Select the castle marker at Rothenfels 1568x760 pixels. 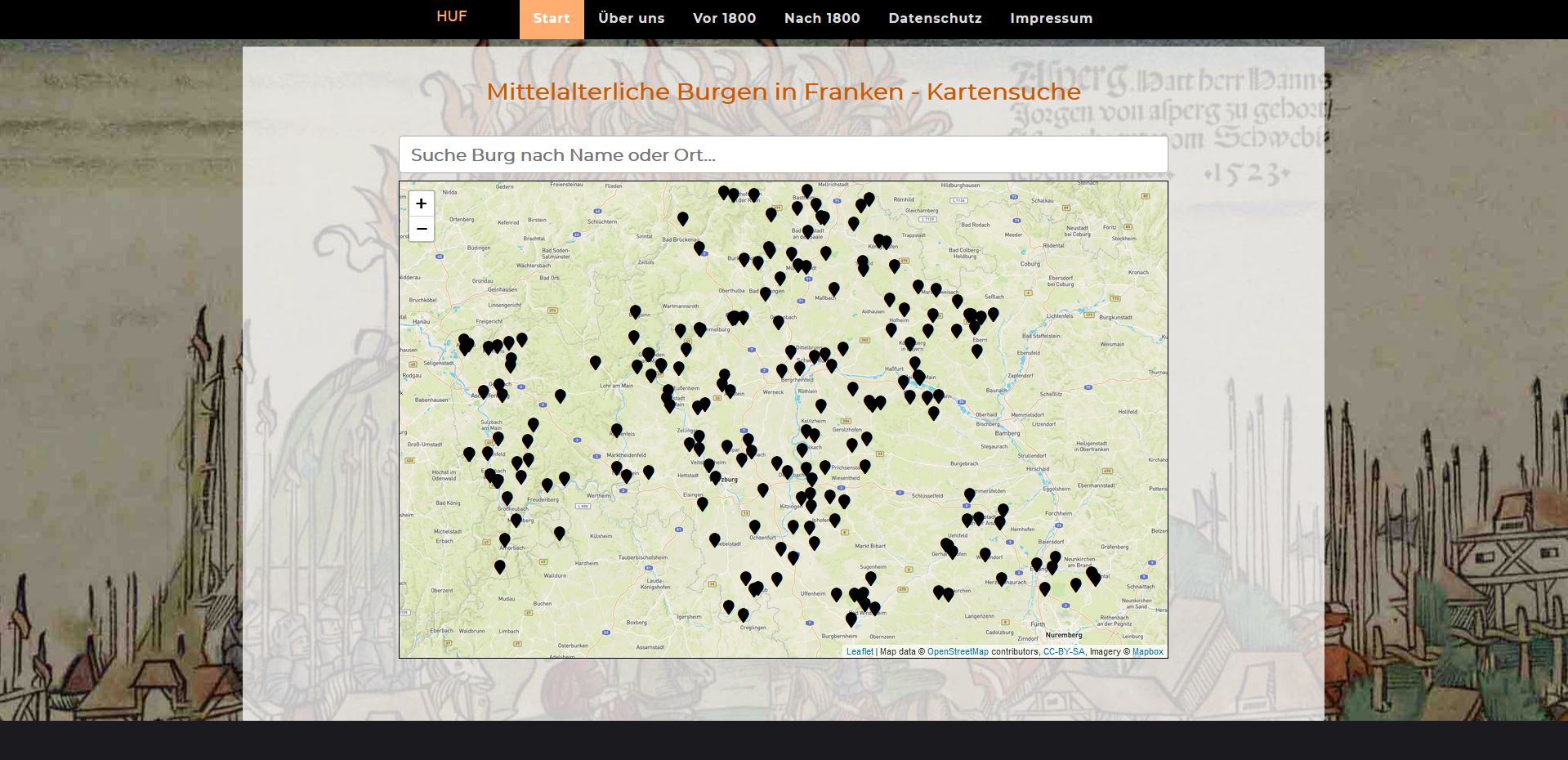point(617,431)
